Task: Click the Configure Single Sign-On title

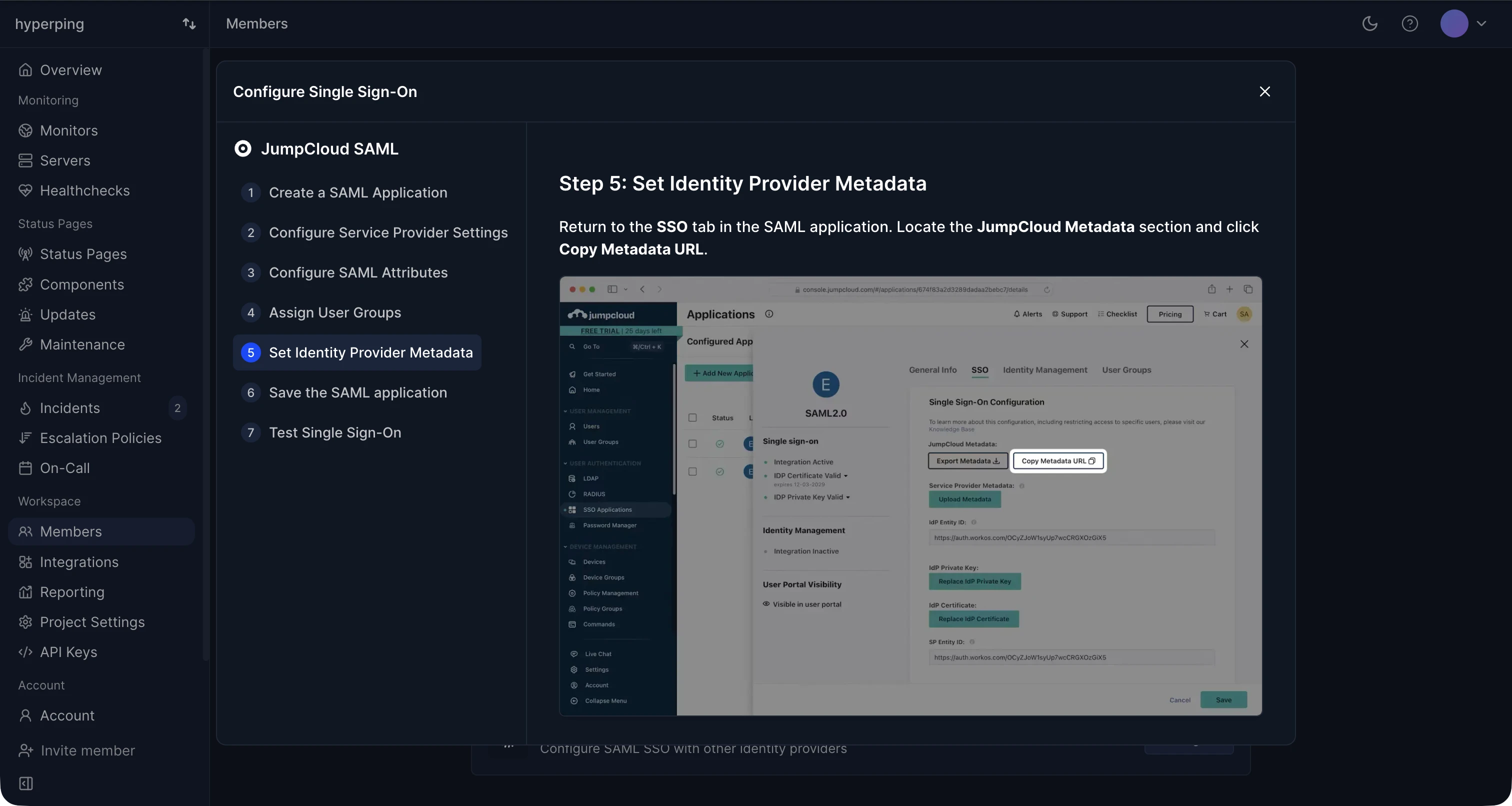Action: click(x=324, y=91)
